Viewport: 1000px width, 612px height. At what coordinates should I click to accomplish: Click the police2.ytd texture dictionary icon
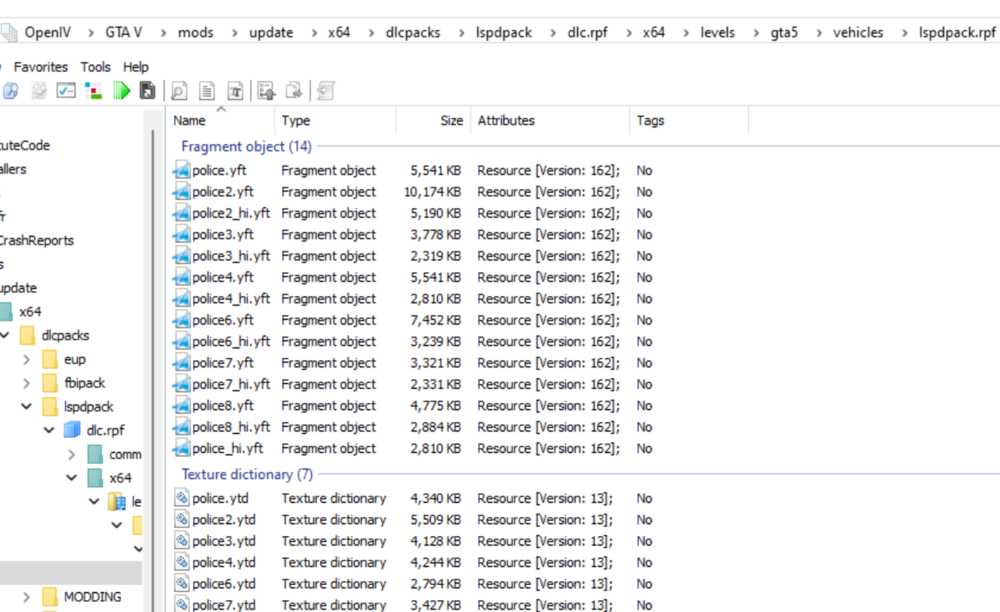coord(181,519)
